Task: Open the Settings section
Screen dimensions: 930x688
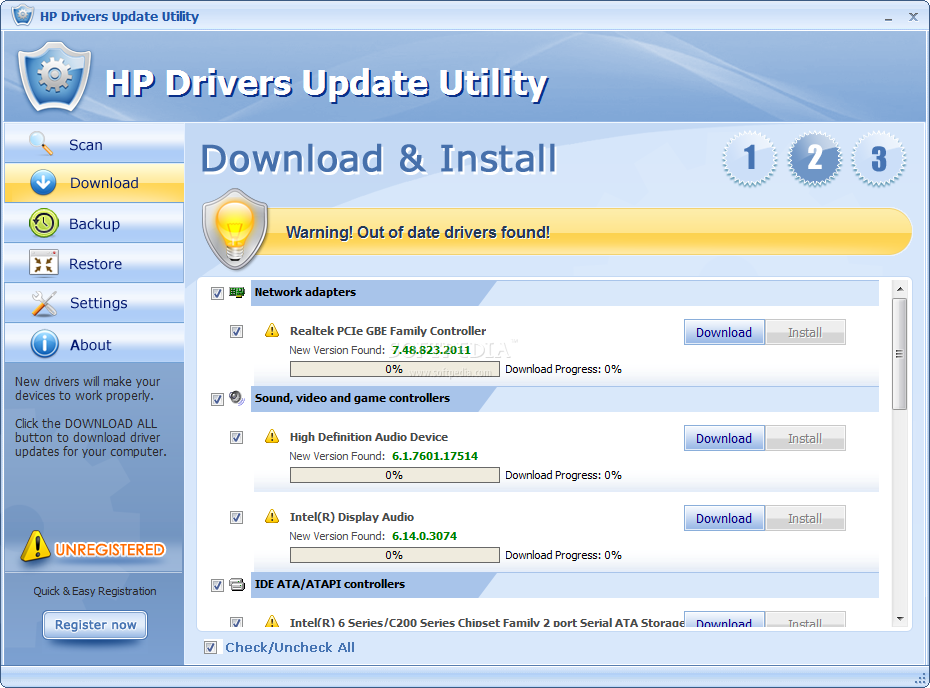Action: point(94,303)
